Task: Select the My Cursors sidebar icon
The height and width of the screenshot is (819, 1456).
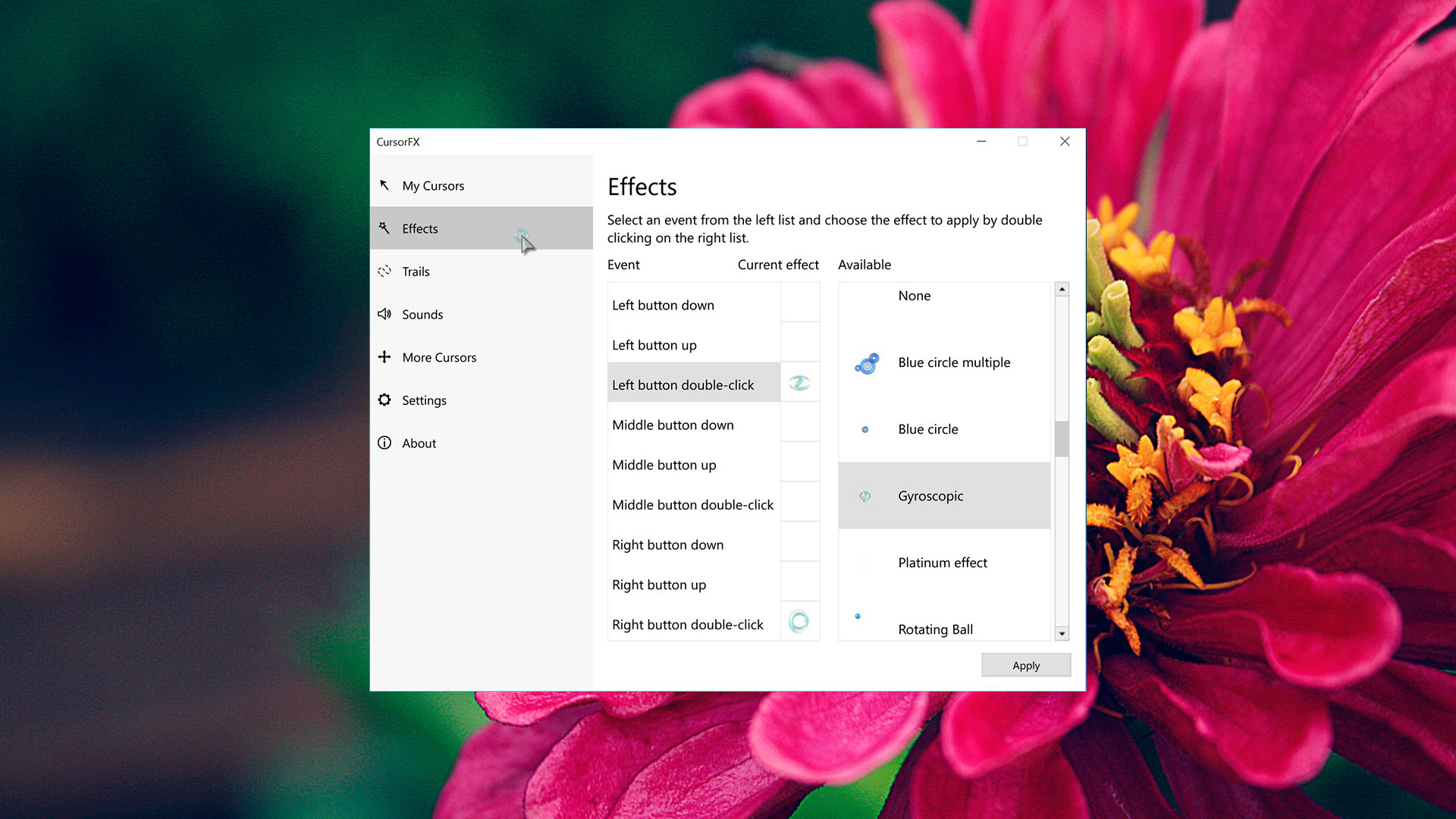Action: 384,185
